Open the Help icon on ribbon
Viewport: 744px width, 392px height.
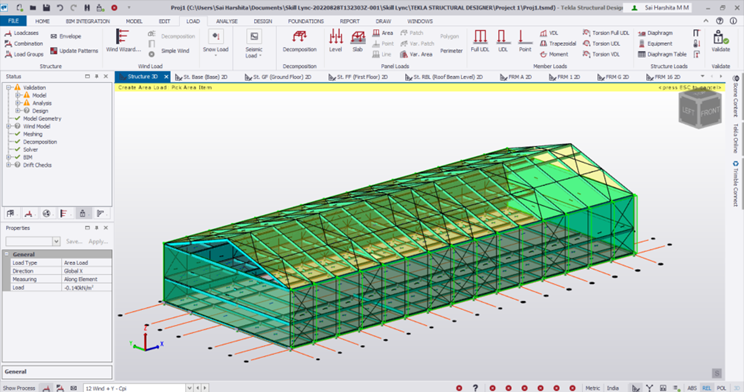tap(720, 21)
